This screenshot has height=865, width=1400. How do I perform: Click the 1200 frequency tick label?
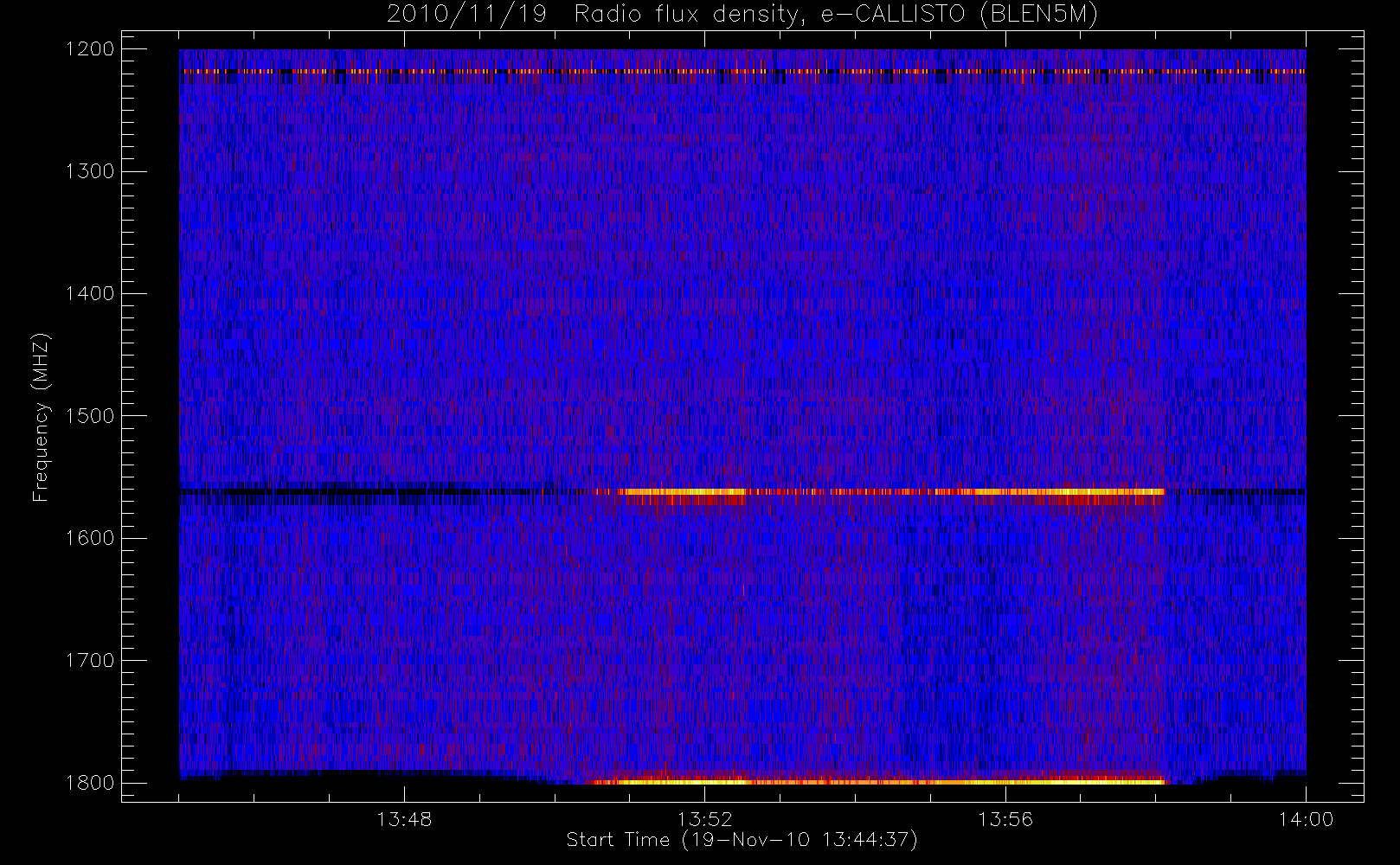pyautogui.click(x=90, y=49)
